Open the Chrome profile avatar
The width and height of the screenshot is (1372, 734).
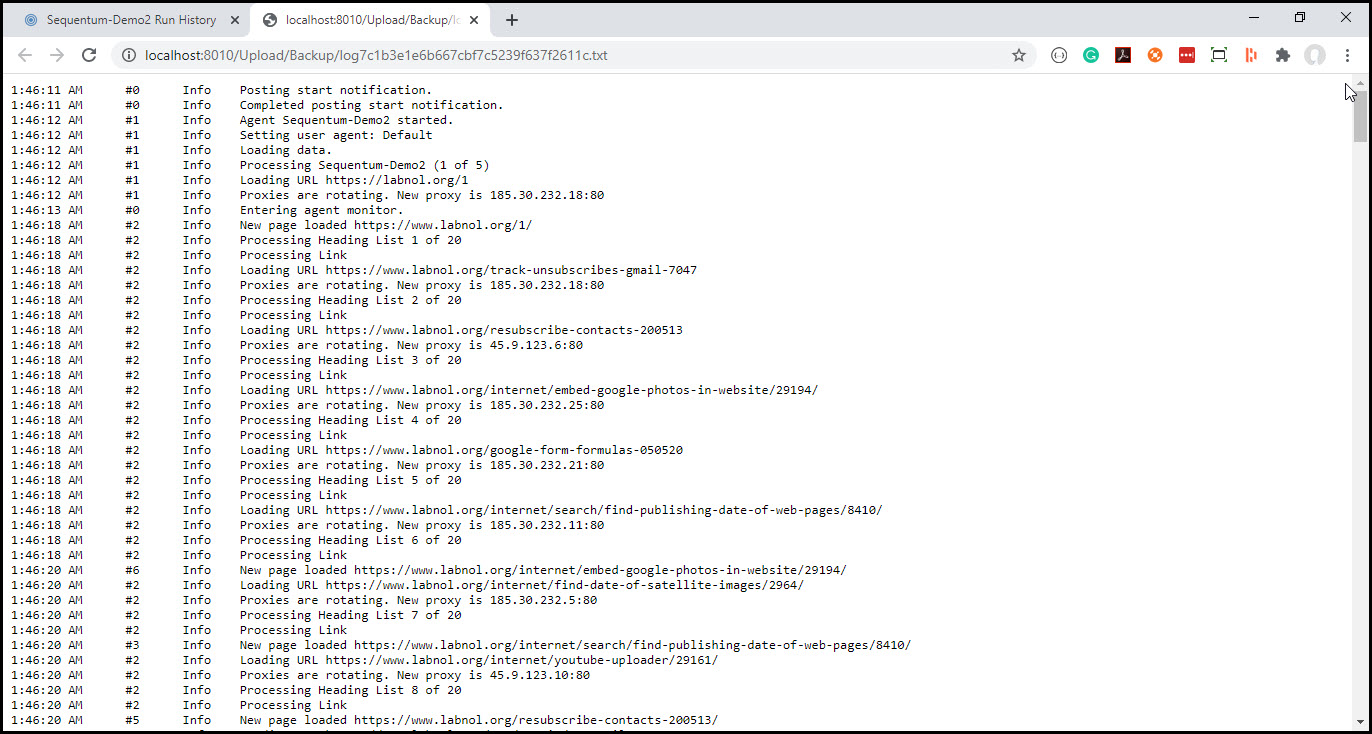point(1314,55)
